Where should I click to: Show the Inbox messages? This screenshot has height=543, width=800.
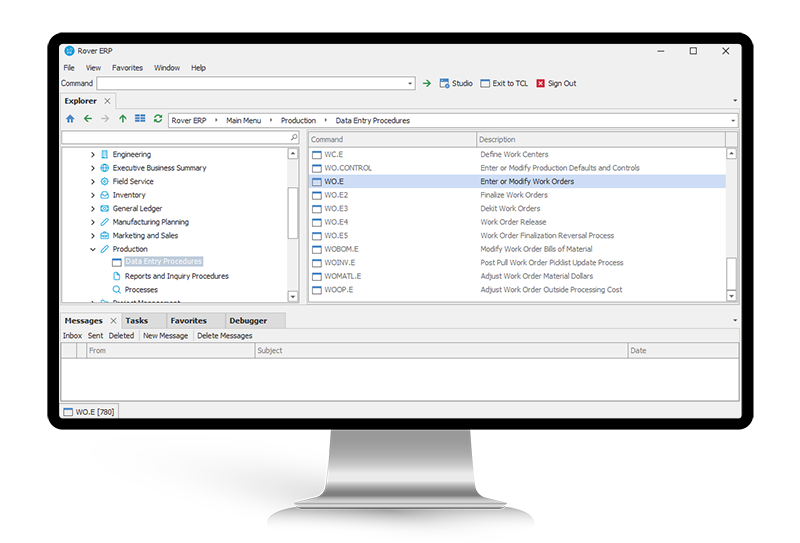(72, 336)
